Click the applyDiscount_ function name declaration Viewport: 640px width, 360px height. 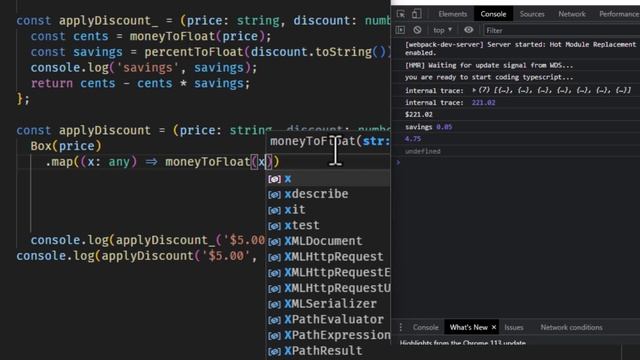click(x=108, y=21)
